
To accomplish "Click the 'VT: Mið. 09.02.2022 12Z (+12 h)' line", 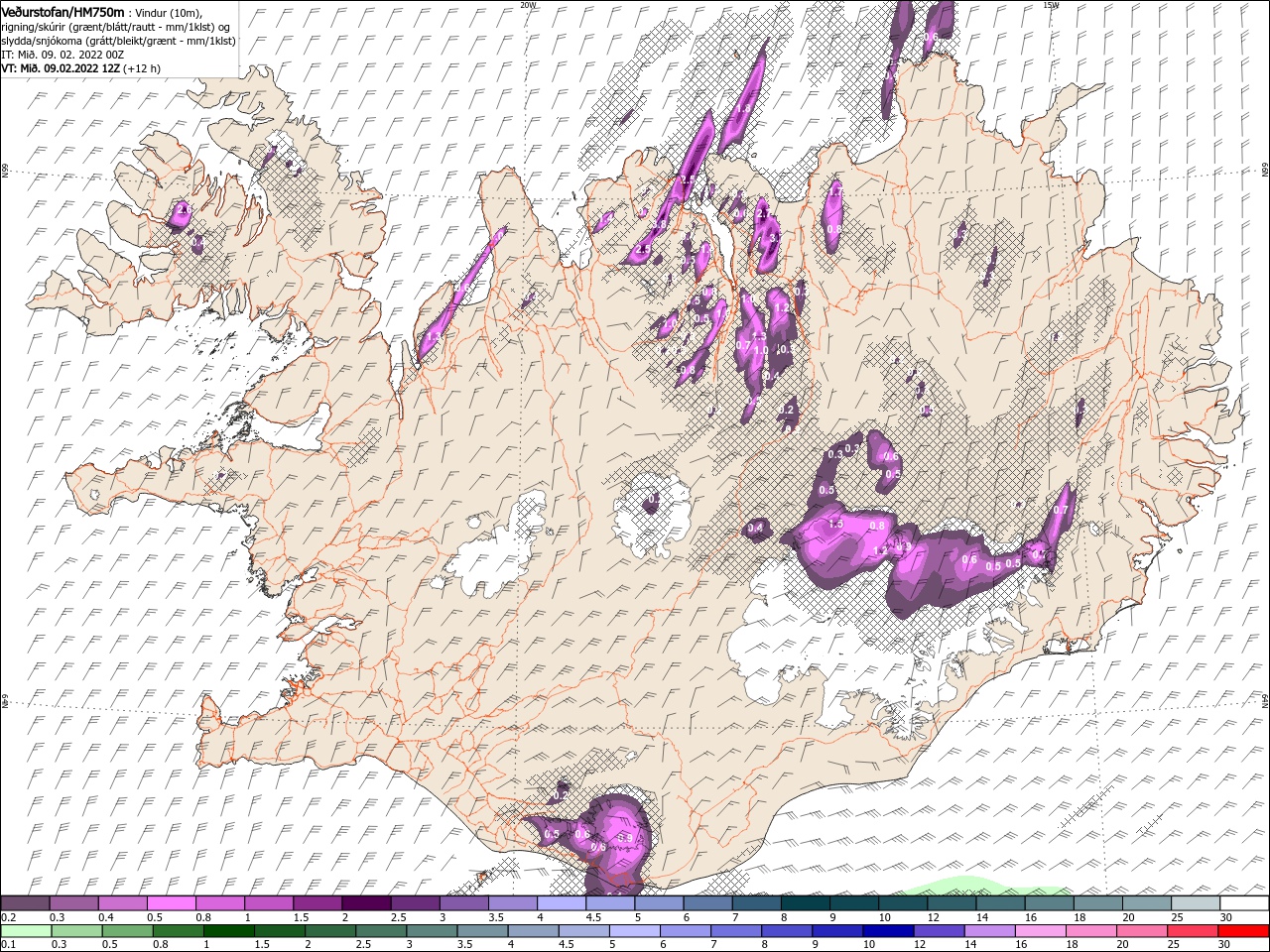I will [x=81, y=68].
